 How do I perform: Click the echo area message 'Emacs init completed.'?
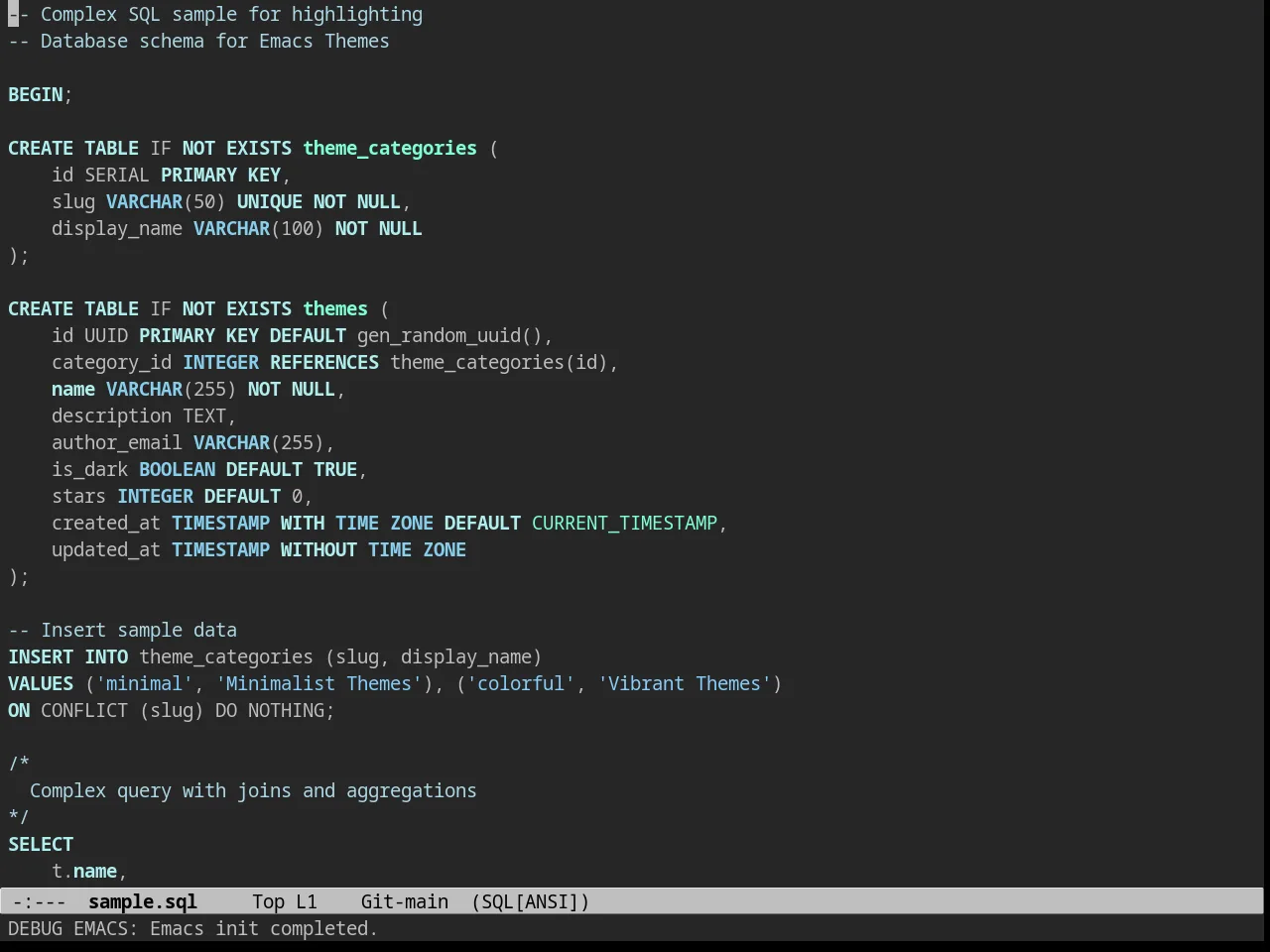tap(264, 928)
